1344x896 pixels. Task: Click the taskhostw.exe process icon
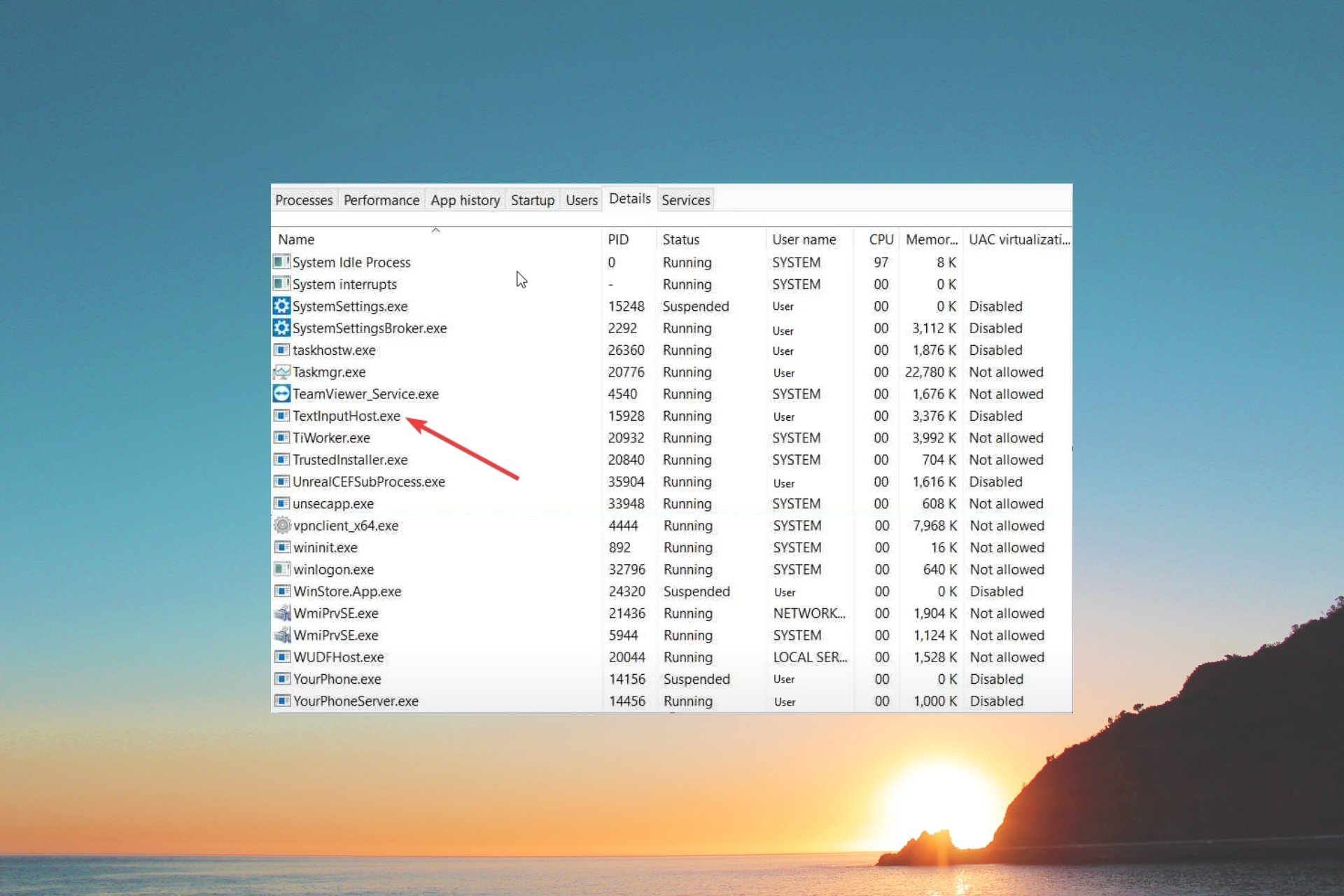(x=281, y=349)
